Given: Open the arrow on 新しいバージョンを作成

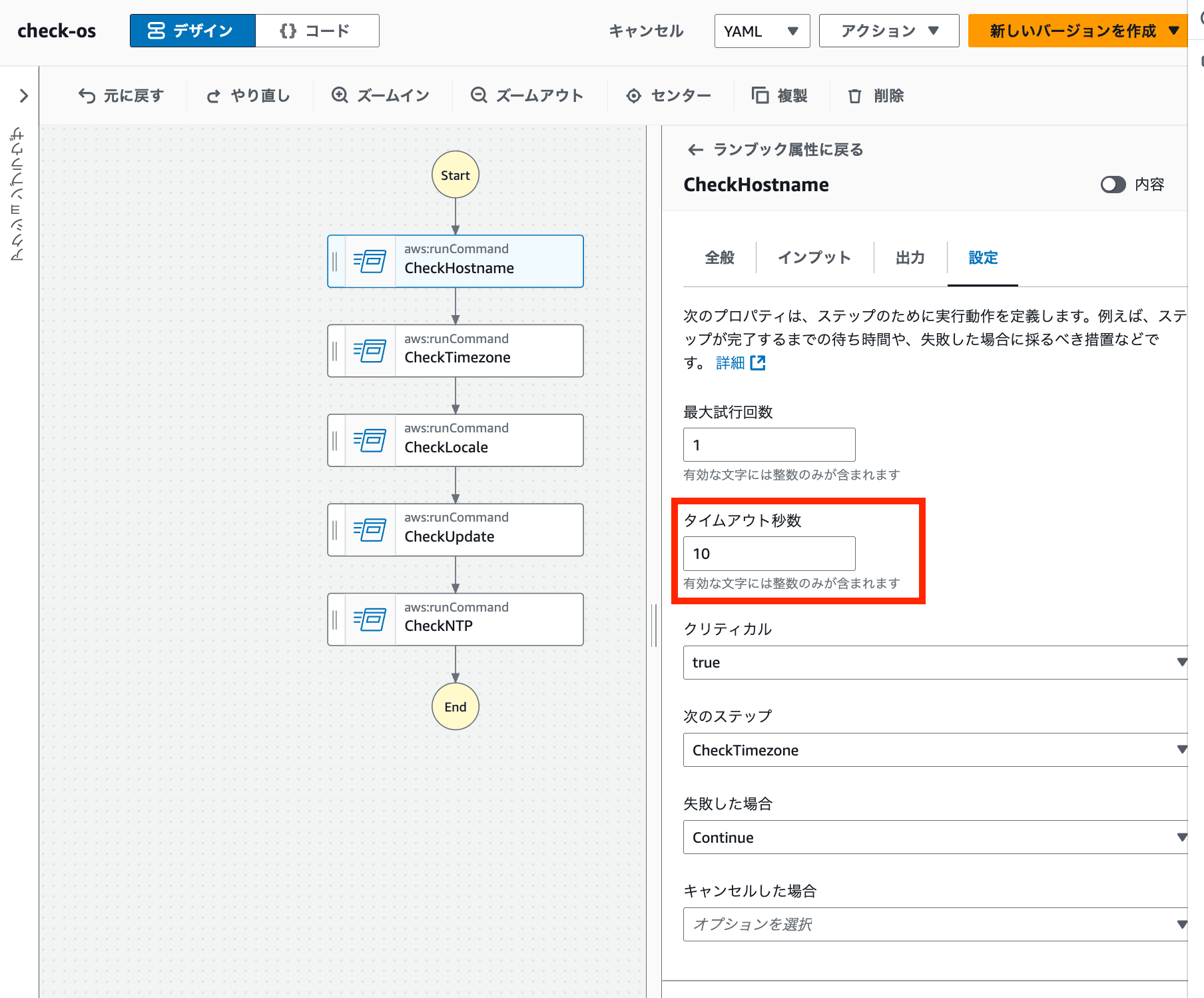Looking at the screenshot, I should point(1173,31).
